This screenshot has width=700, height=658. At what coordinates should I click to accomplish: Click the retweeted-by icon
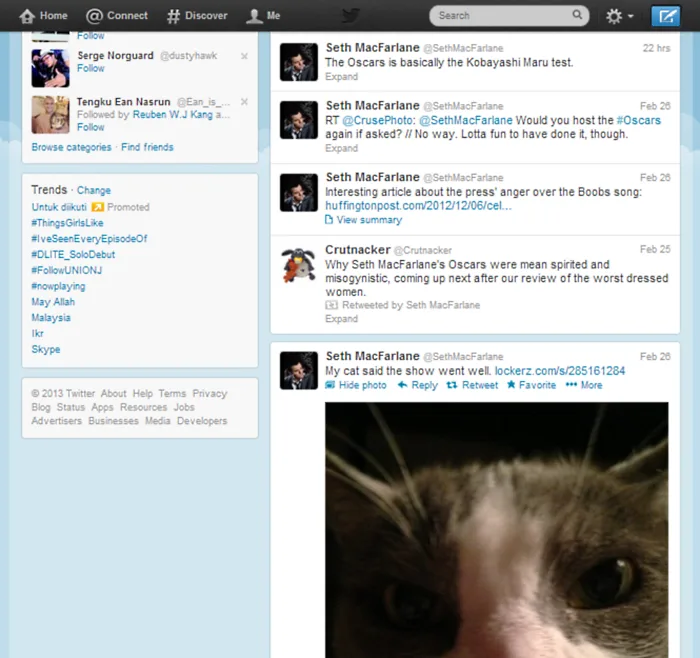click(x=331, y=305)
